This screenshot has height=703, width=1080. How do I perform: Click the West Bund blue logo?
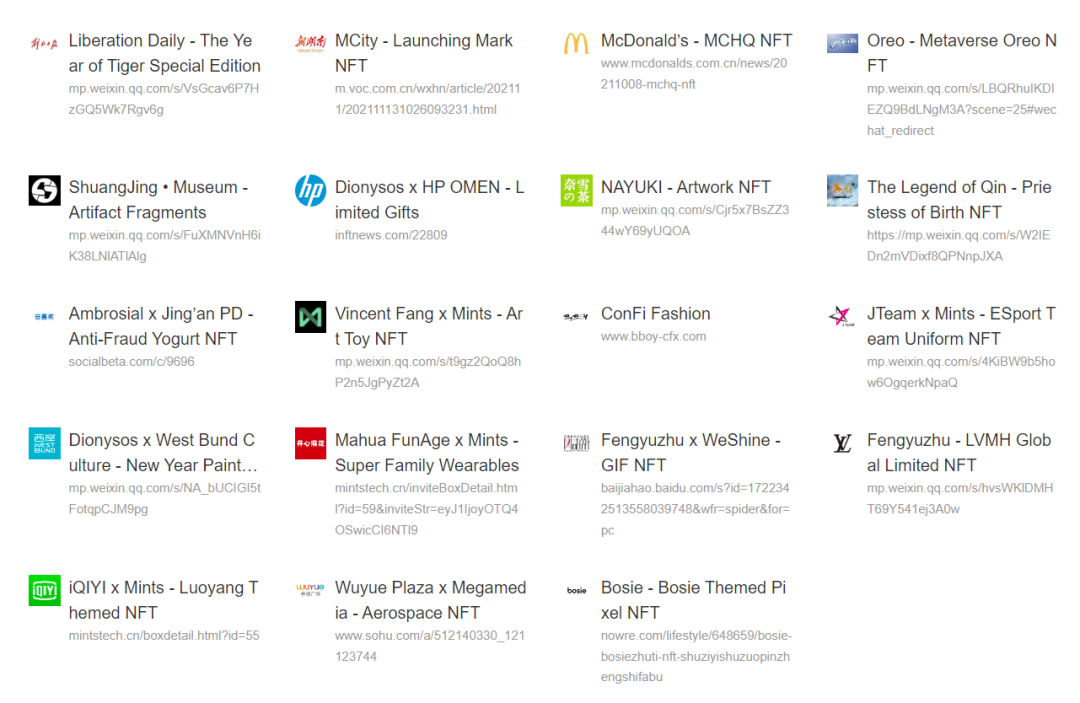pyautogui.click(x=44, y=443)
